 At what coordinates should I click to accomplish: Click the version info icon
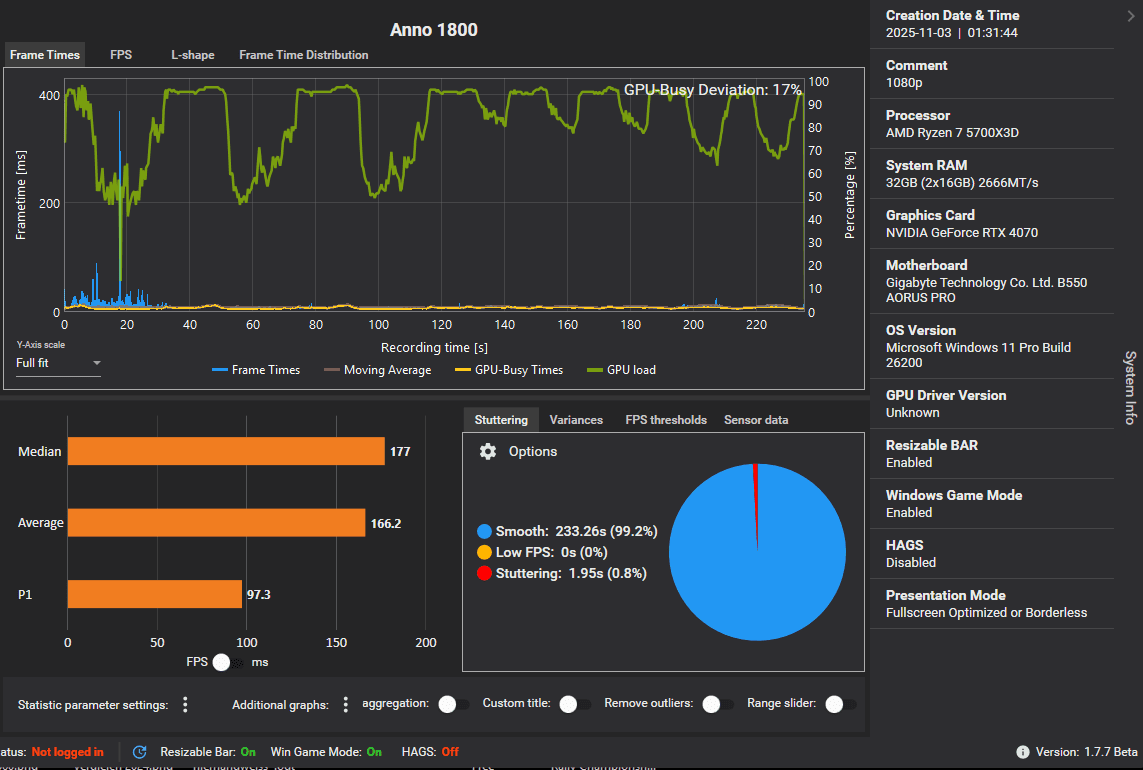coord(1023,752)
